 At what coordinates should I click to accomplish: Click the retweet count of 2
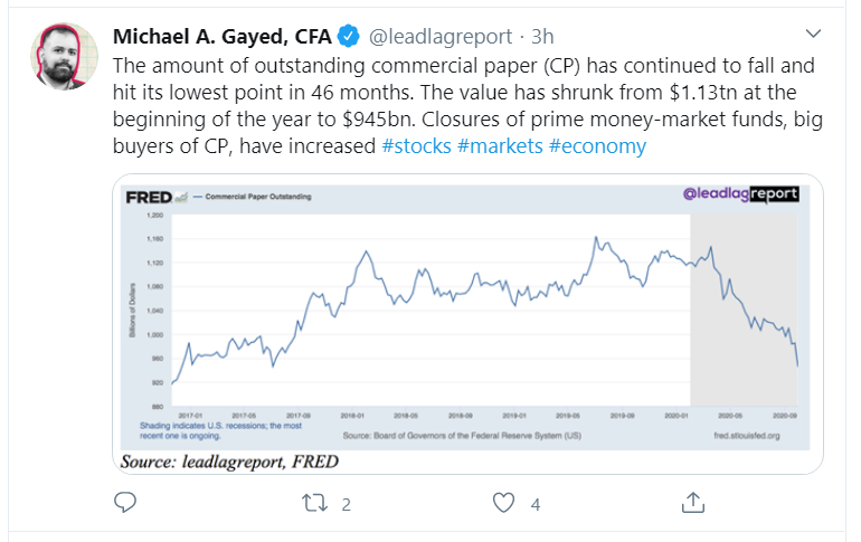[x=346, y=504]
